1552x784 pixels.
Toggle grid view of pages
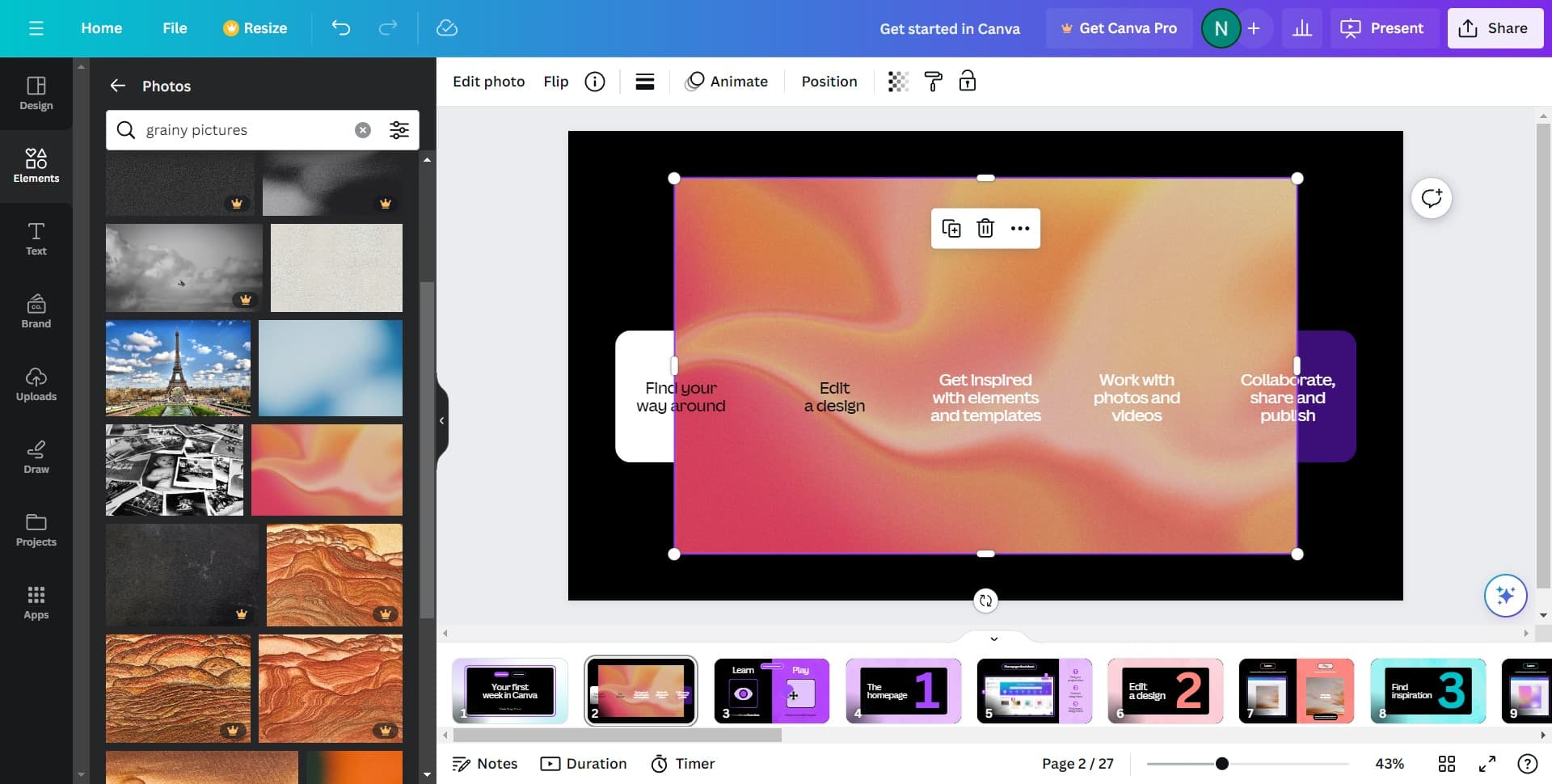1446,764
